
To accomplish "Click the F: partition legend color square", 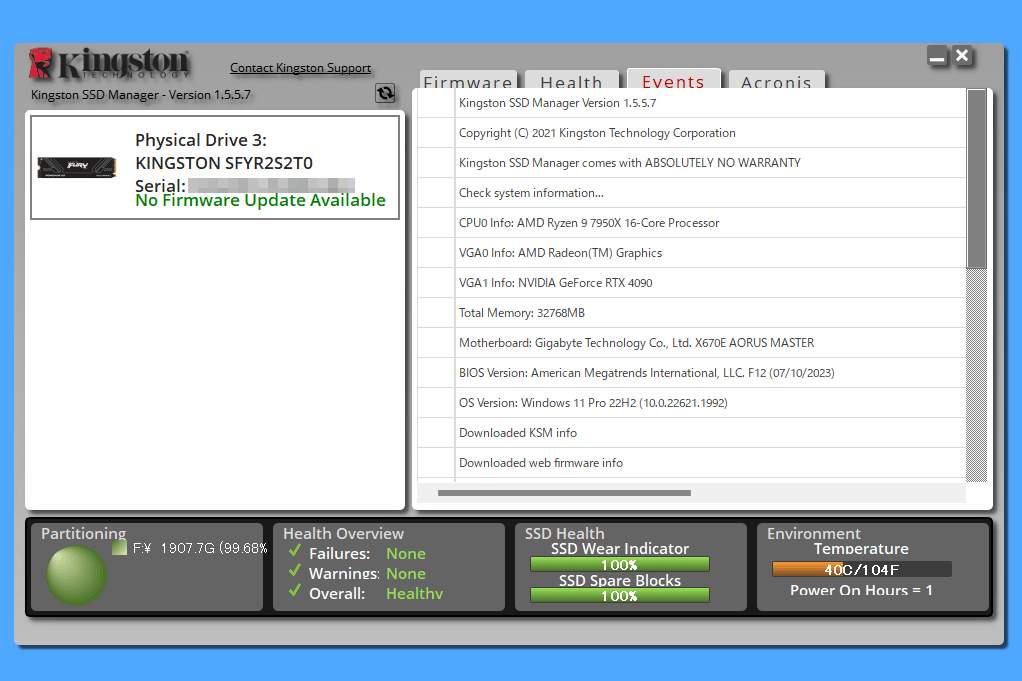I will (x=119, y=548).
